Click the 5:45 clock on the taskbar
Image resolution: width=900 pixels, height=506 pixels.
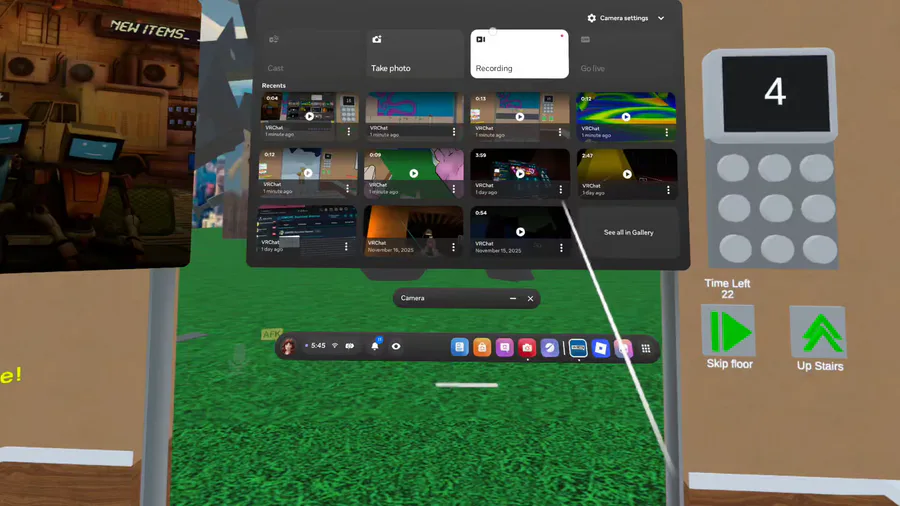(x=318, y=345)
